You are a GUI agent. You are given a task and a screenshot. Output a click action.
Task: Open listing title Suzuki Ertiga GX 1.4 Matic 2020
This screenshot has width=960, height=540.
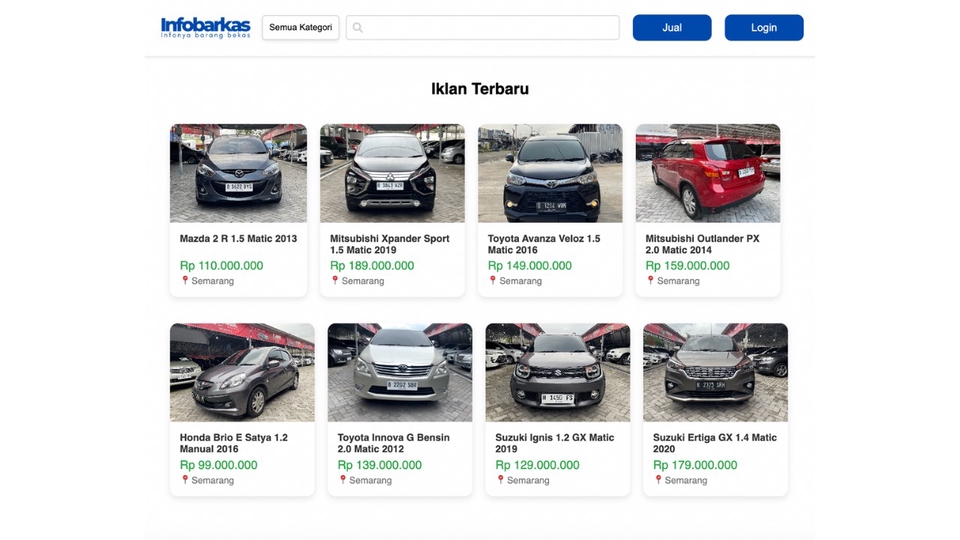[714, 443]
